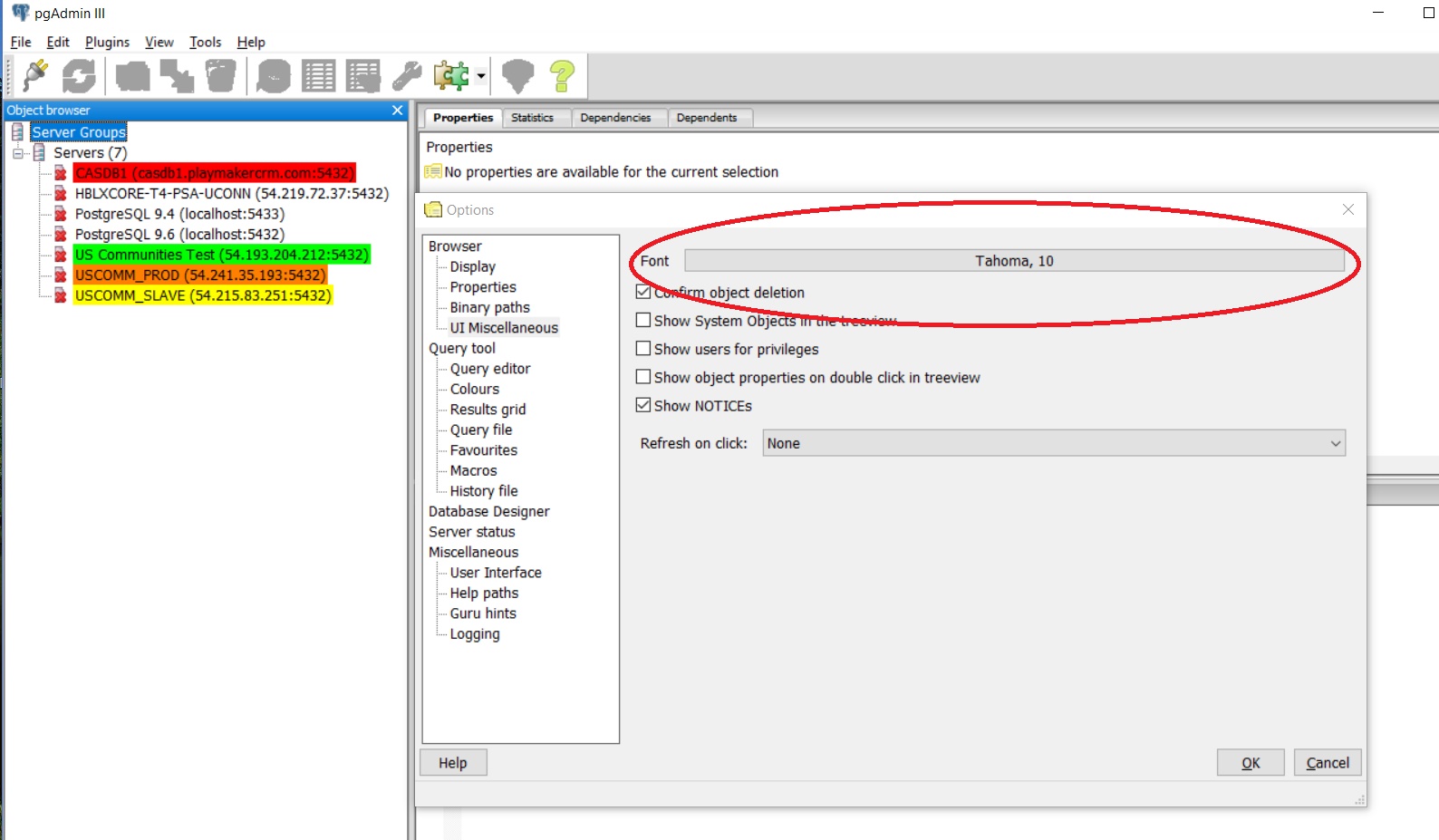
Task: Click the Maintenance wrench icon
Action: click(407, 76)
